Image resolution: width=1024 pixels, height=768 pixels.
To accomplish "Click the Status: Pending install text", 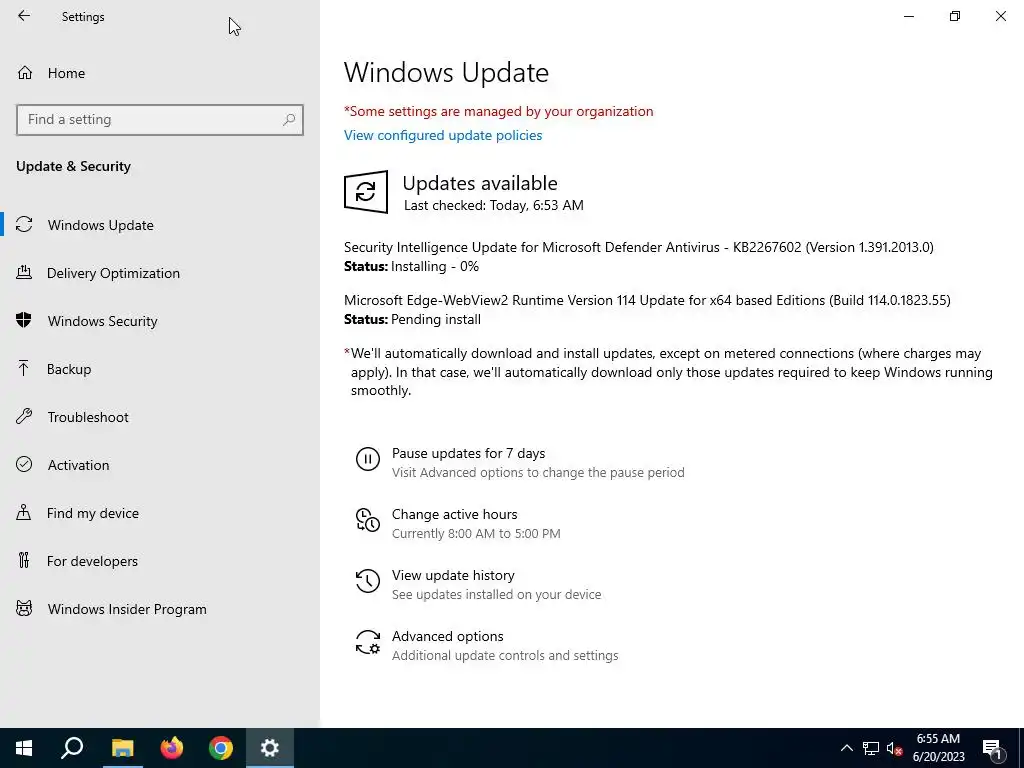I will 412,319.
